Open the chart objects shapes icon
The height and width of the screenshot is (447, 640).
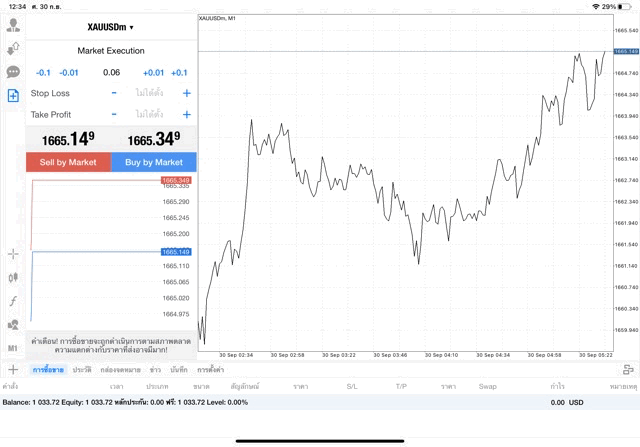pyautogui.click(x=13, y=324)
